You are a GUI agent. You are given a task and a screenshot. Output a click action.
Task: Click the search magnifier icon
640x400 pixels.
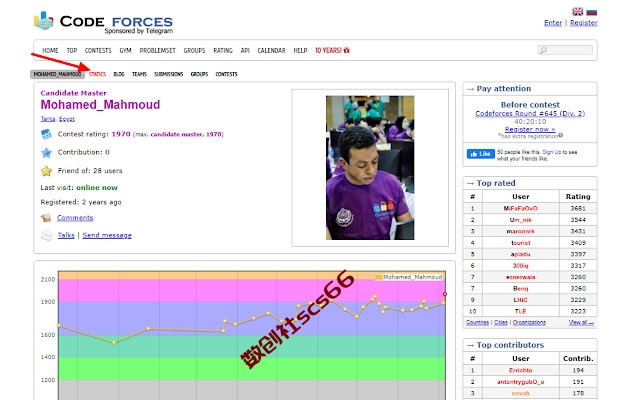543,50
